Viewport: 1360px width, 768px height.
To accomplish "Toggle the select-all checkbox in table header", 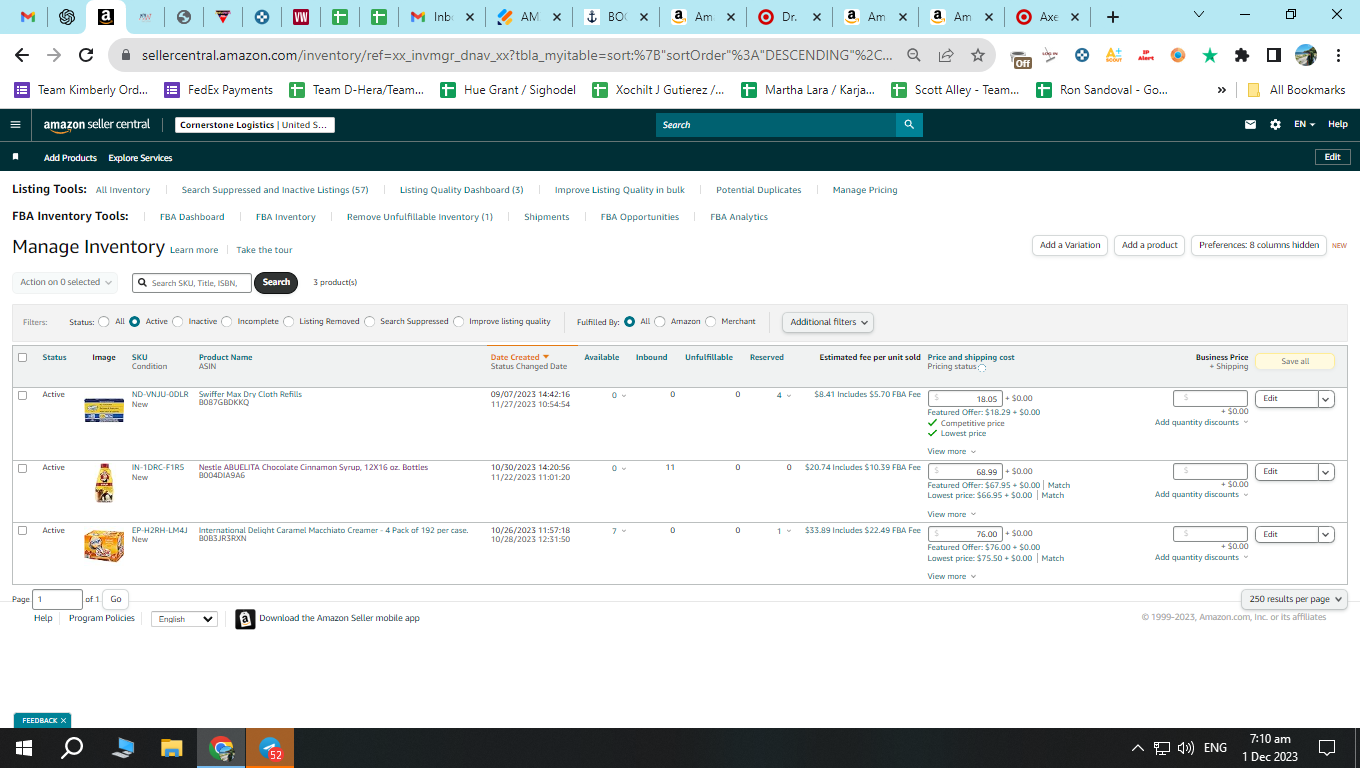I will (x=22, y=357).
